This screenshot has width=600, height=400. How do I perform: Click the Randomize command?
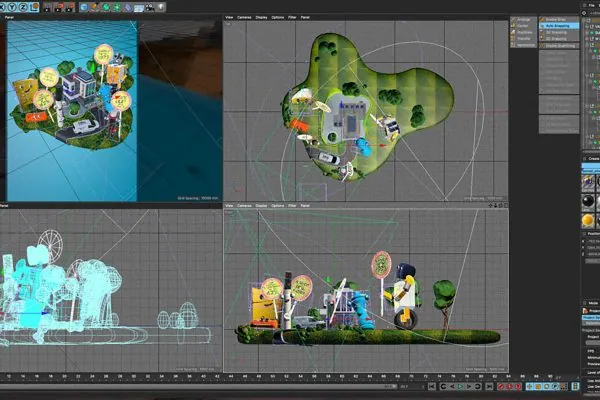coord(523,45)
